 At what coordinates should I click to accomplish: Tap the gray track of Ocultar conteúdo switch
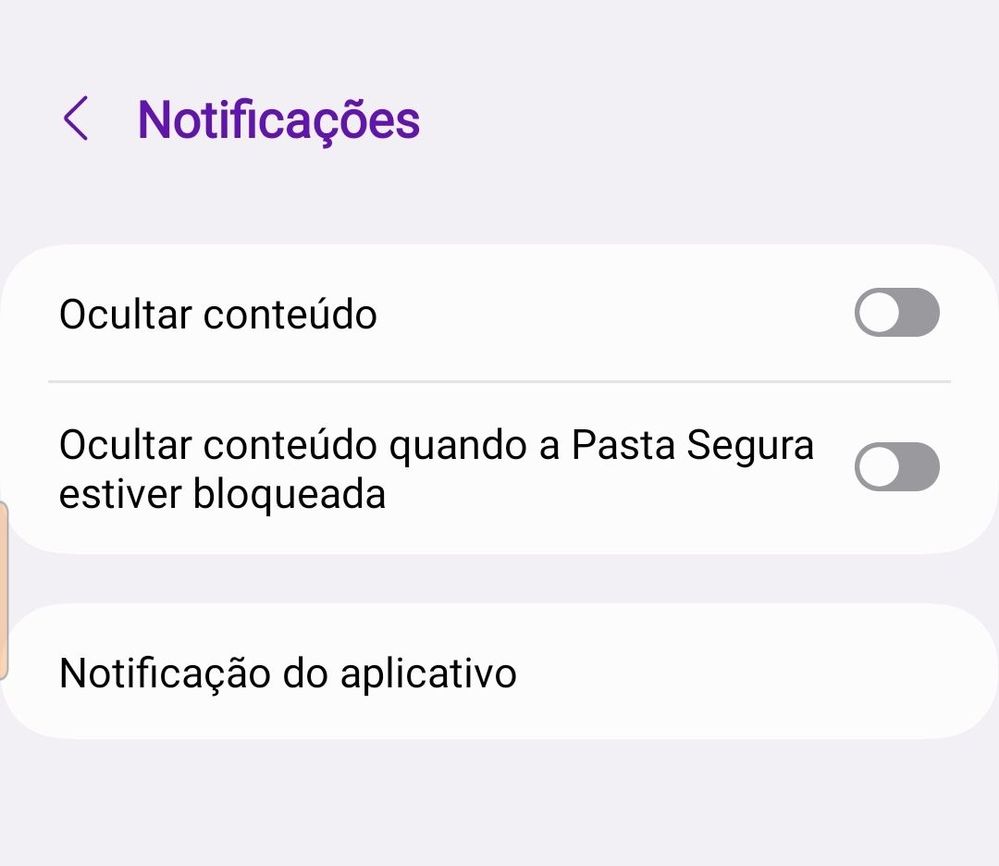[920, 312]
